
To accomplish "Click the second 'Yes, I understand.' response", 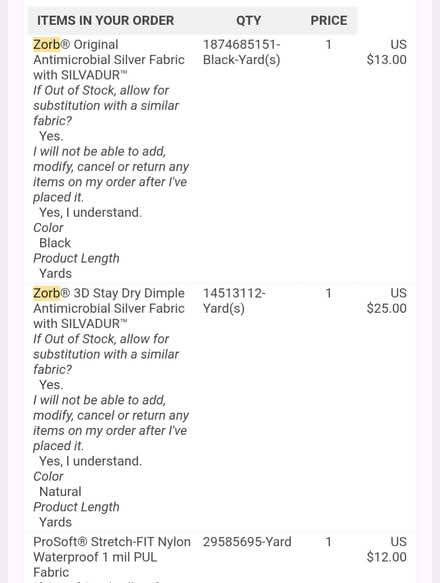I will point(90,461).
